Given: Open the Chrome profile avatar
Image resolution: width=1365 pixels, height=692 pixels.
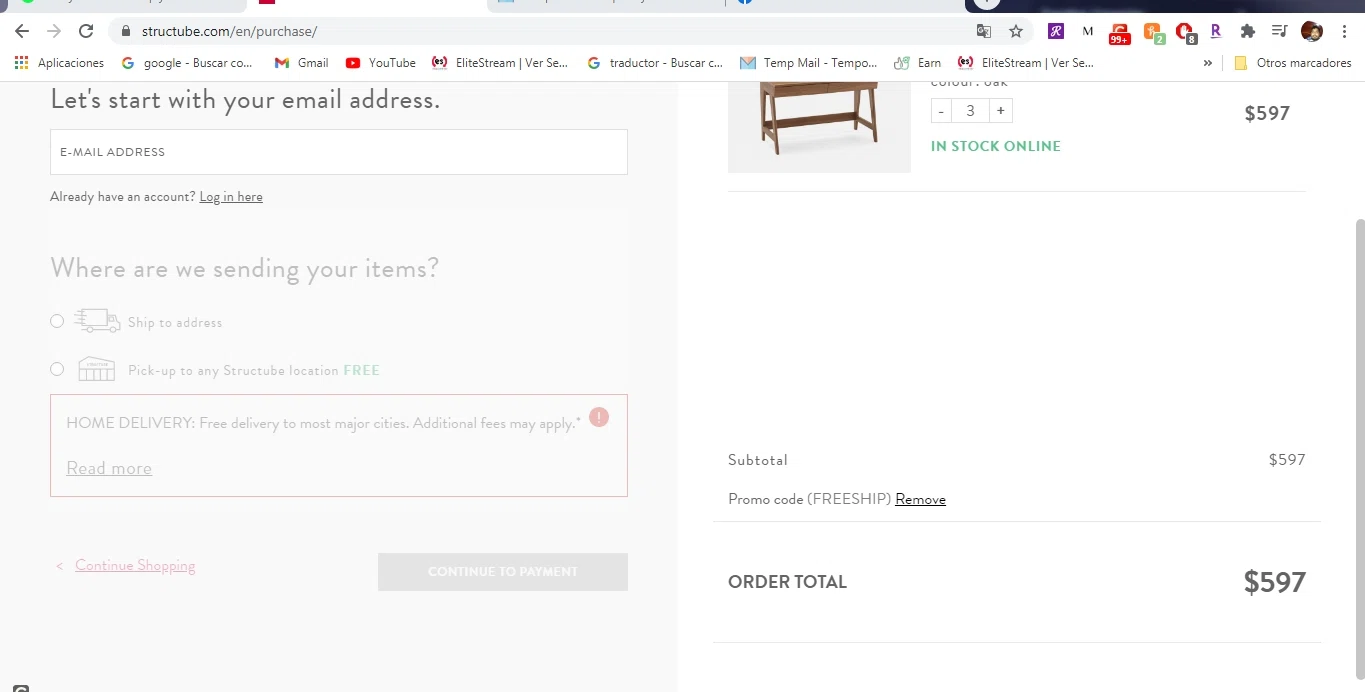Looking at the screenshot, I should [1311, 31].
